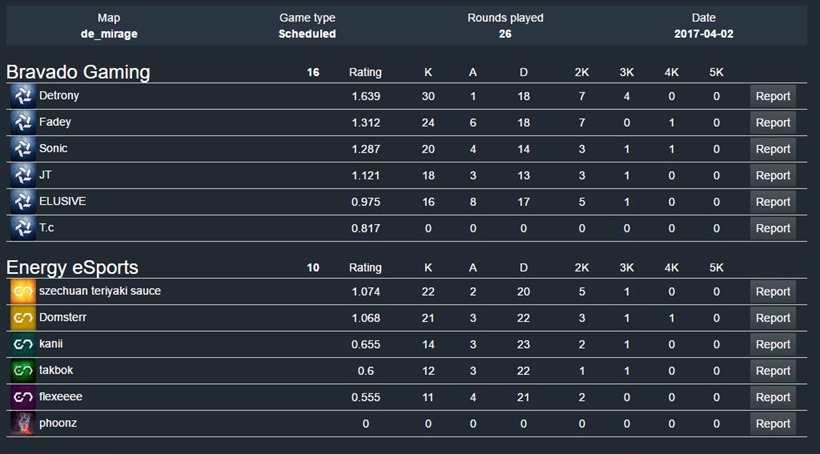The image size is (820, 454).
Task: Report player phoonz
Action: 772,424
